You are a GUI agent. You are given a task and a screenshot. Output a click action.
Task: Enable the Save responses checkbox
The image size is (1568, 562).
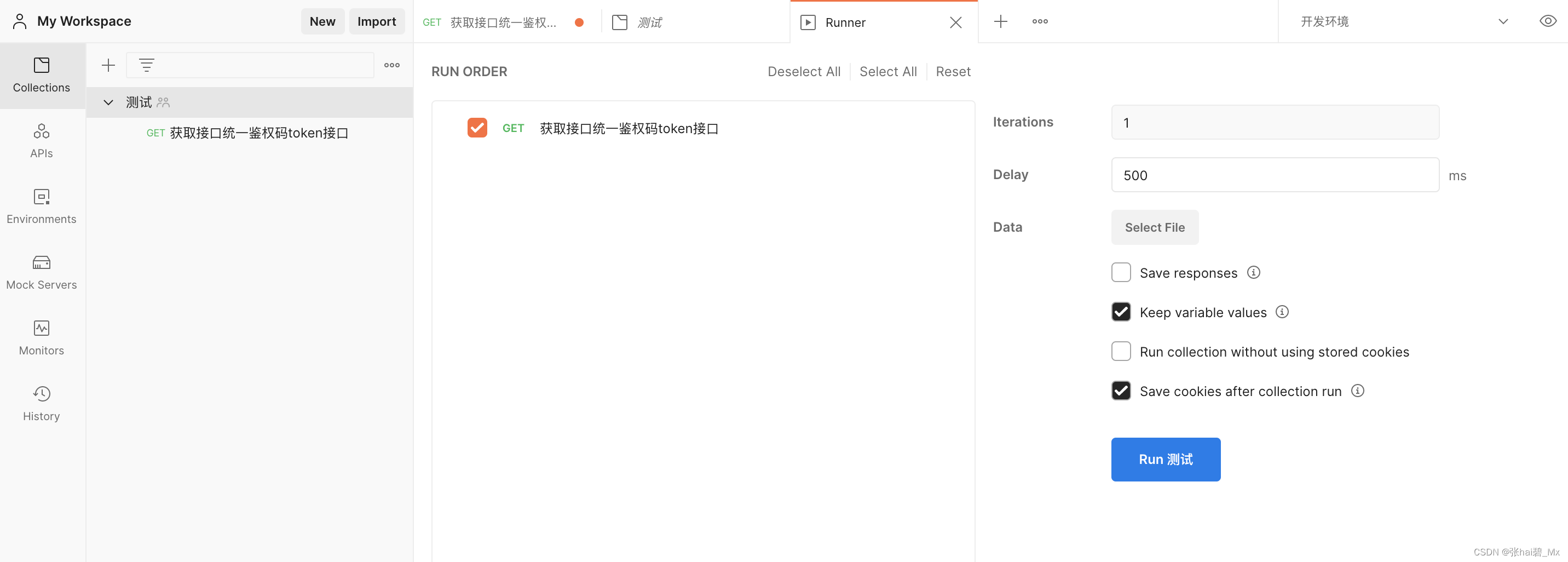pos(1121,272)
